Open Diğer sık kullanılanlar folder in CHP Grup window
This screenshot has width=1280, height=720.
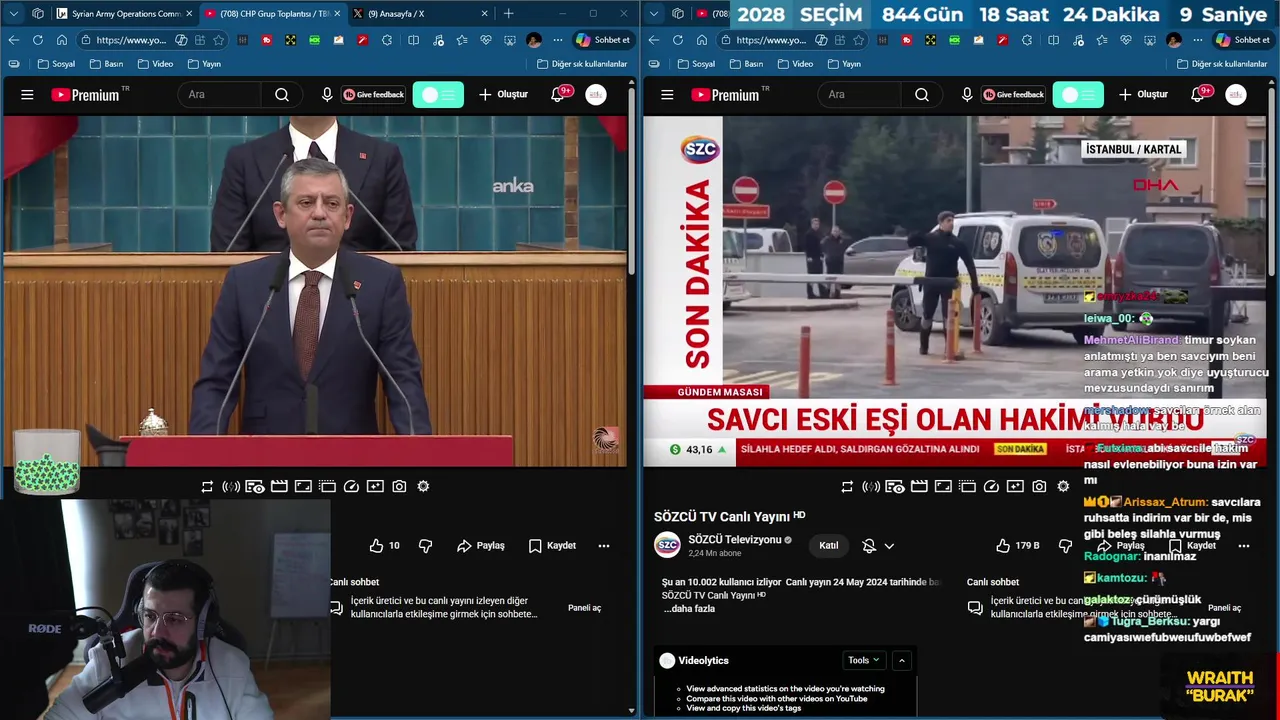pos(582,64)
